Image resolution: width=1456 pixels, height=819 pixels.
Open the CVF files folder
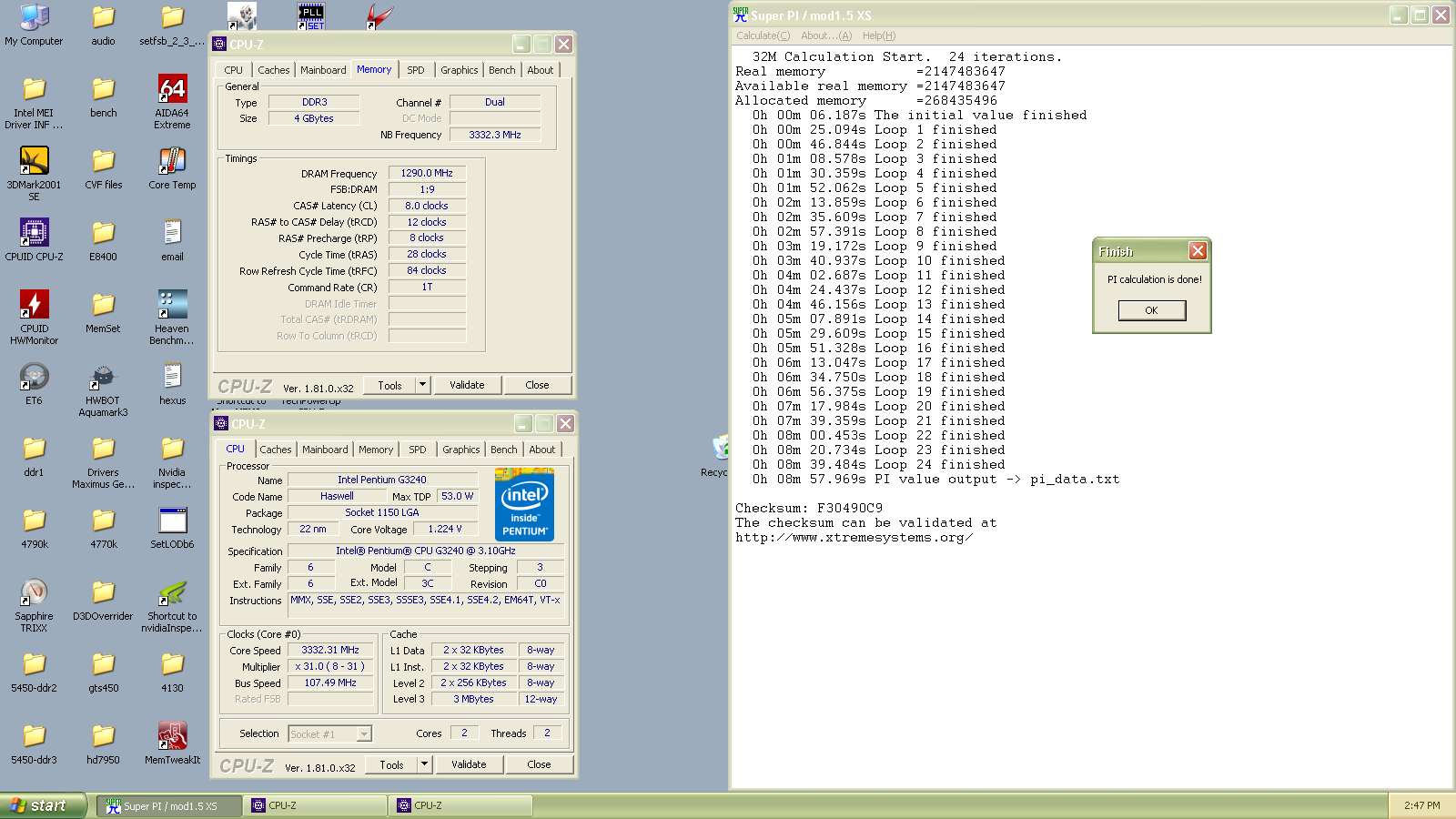click(x=103, y=167)
